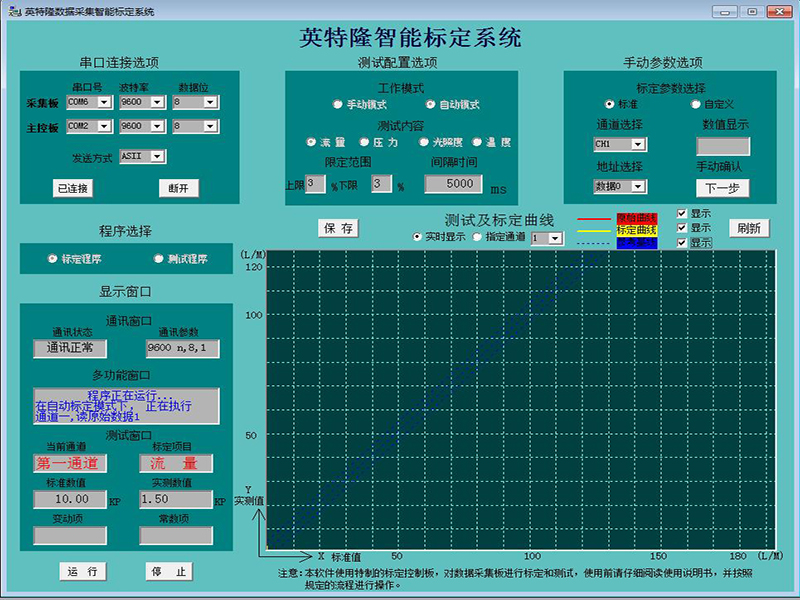Click the 运行 (run) button

(x=81, y=572)
